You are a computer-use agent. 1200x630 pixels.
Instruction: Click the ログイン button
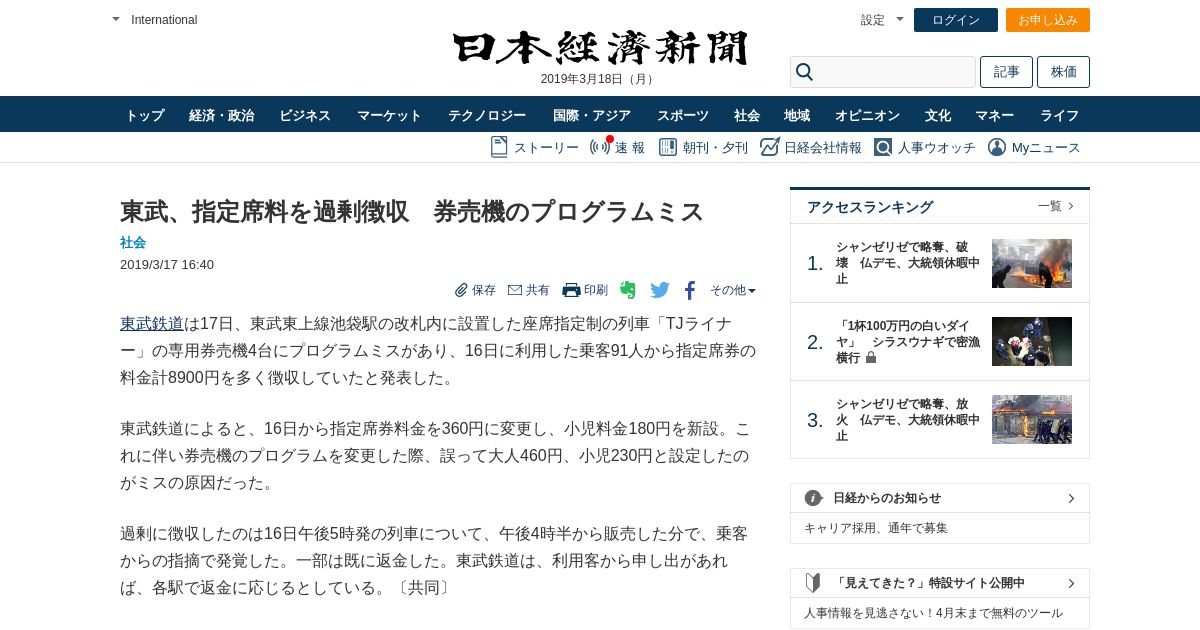click(x=956, y=20)
